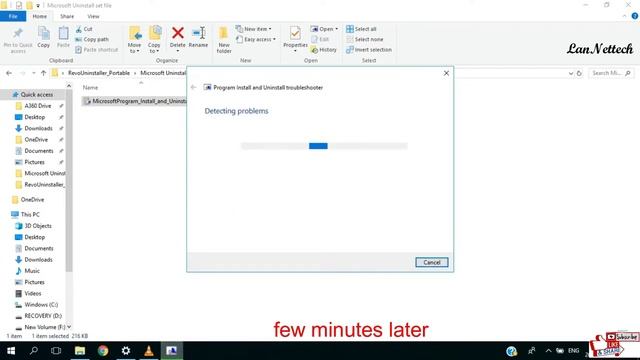The width and height of the screenshot is (640, 360).
Task: Click the Detecting problems progress bar
Action: point(324,146)
